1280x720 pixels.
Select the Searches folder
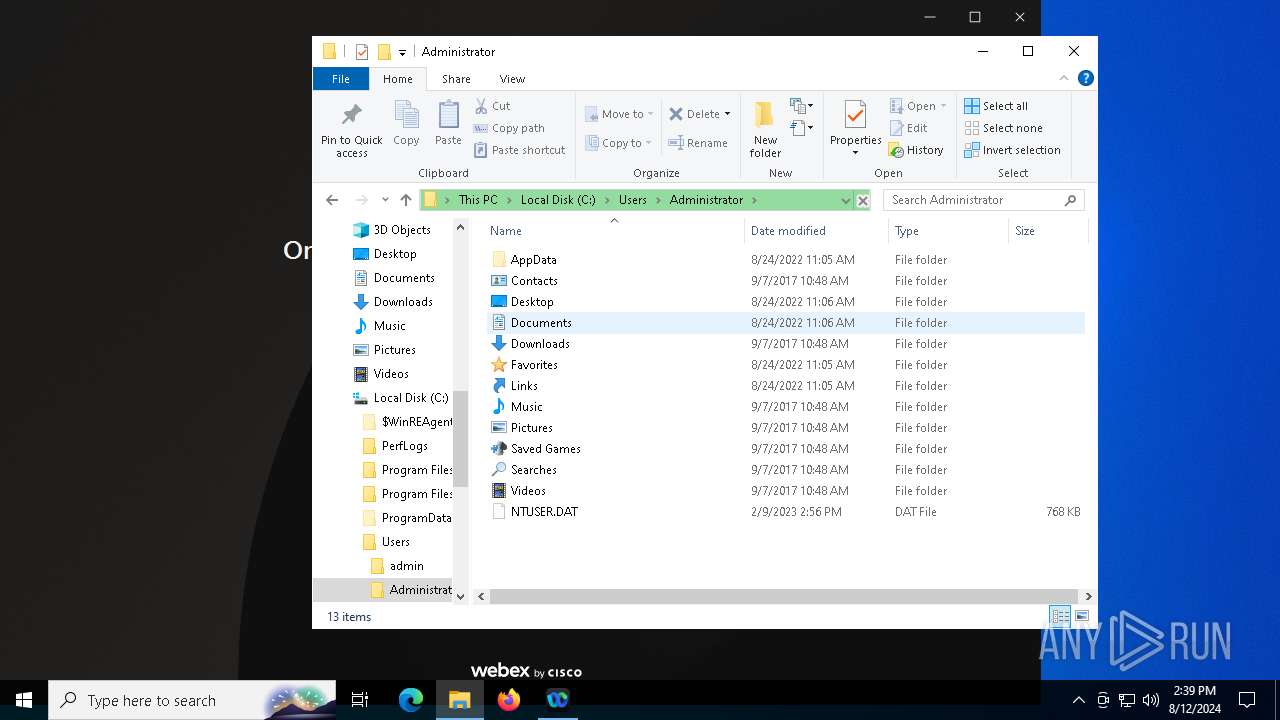[524, 470]
